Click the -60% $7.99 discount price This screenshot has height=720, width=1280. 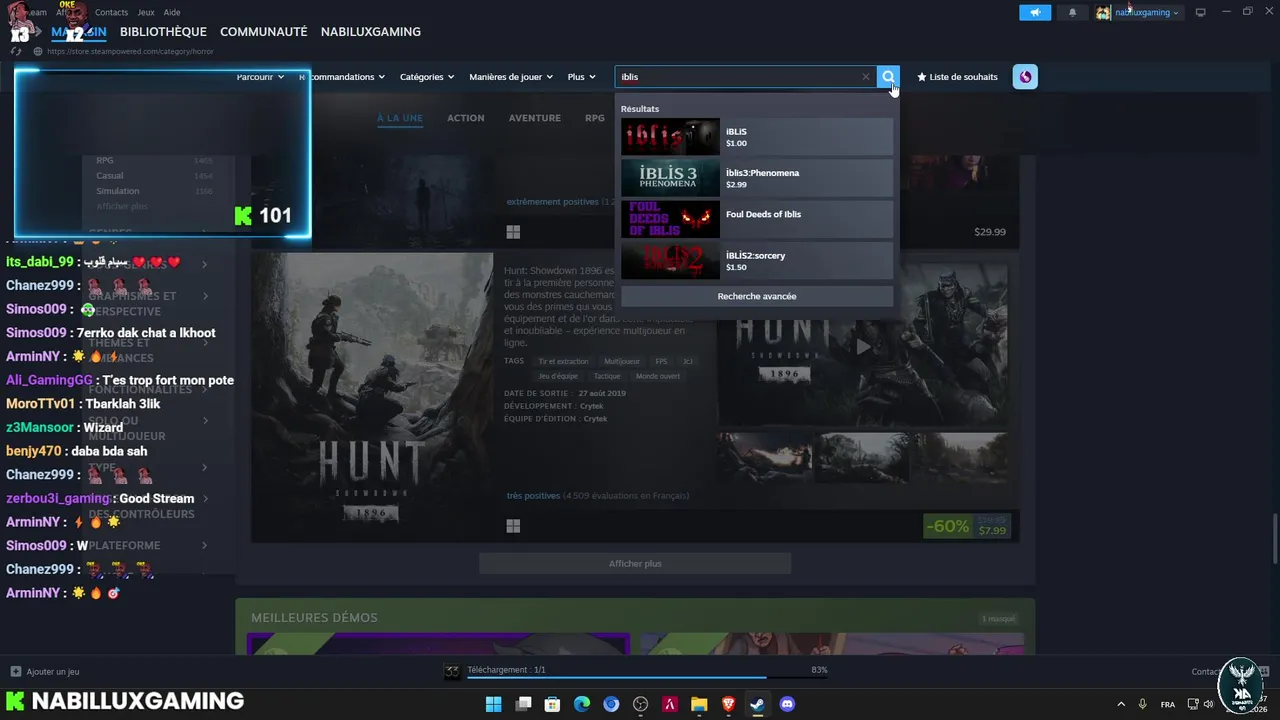click(967, 526)
